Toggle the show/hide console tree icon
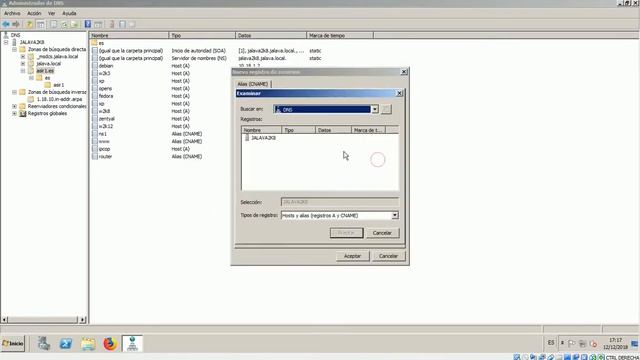The height and width of the screenshot is (360, 640). tap(41, 24)
